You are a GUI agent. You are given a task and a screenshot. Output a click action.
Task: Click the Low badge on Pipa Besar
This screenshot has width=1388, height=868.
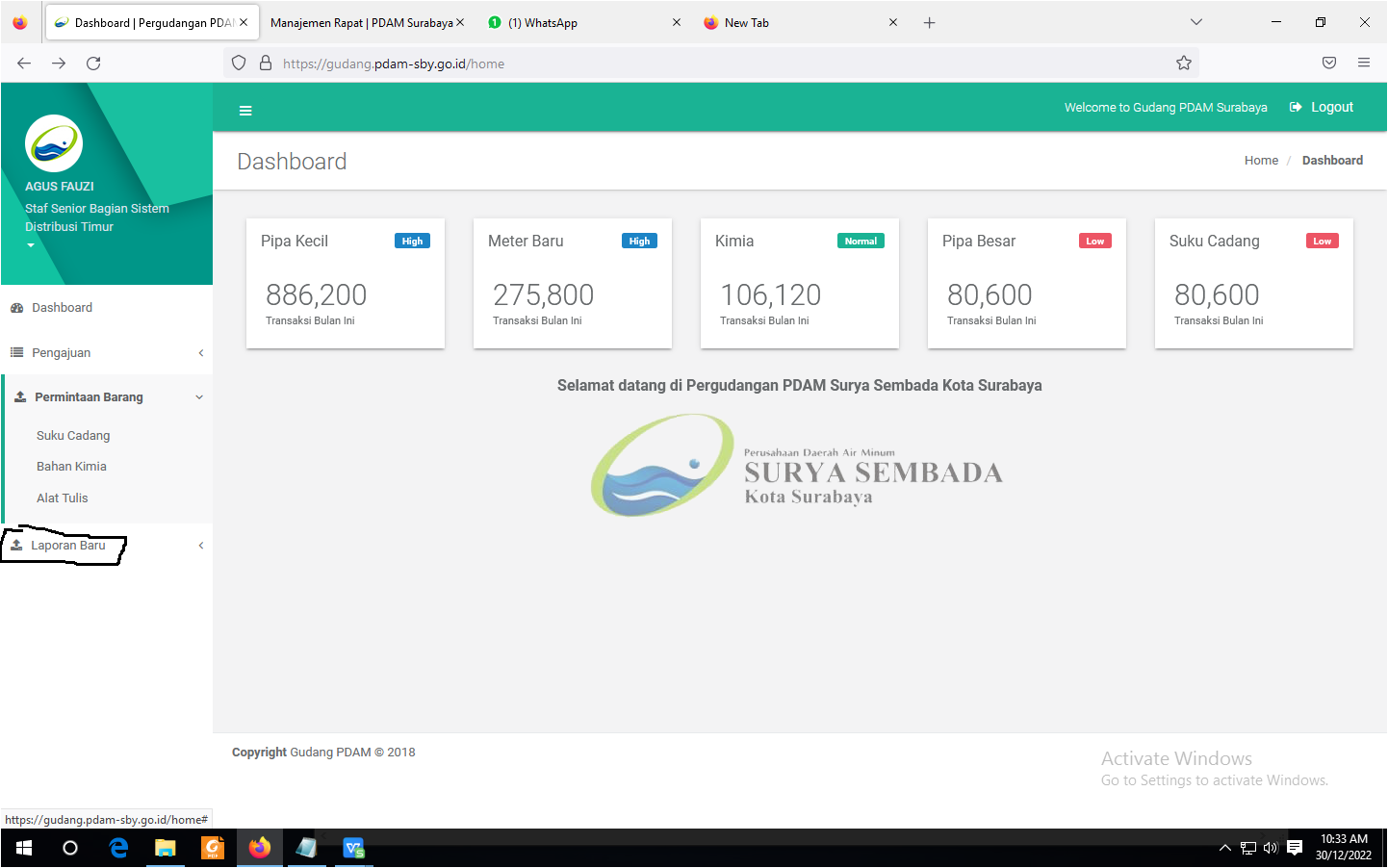1095,242
